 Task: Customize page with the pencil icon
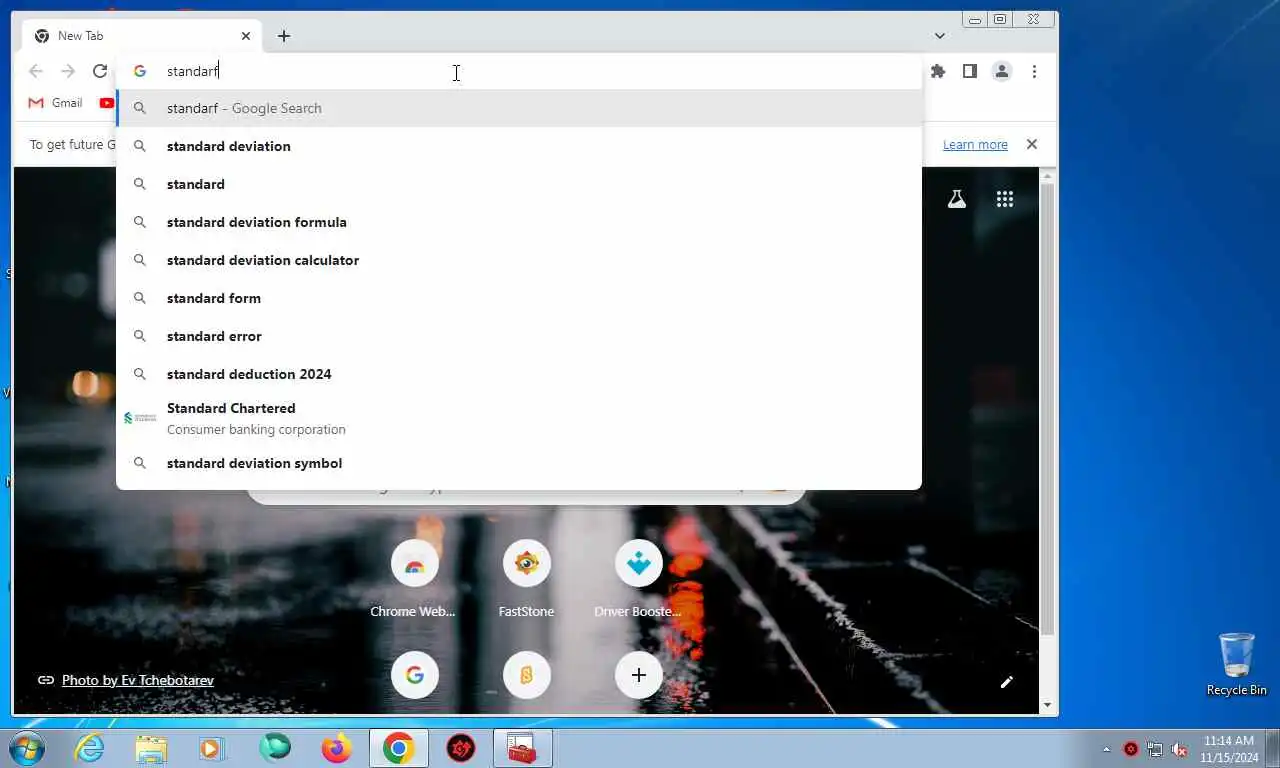coord(1007,682)
